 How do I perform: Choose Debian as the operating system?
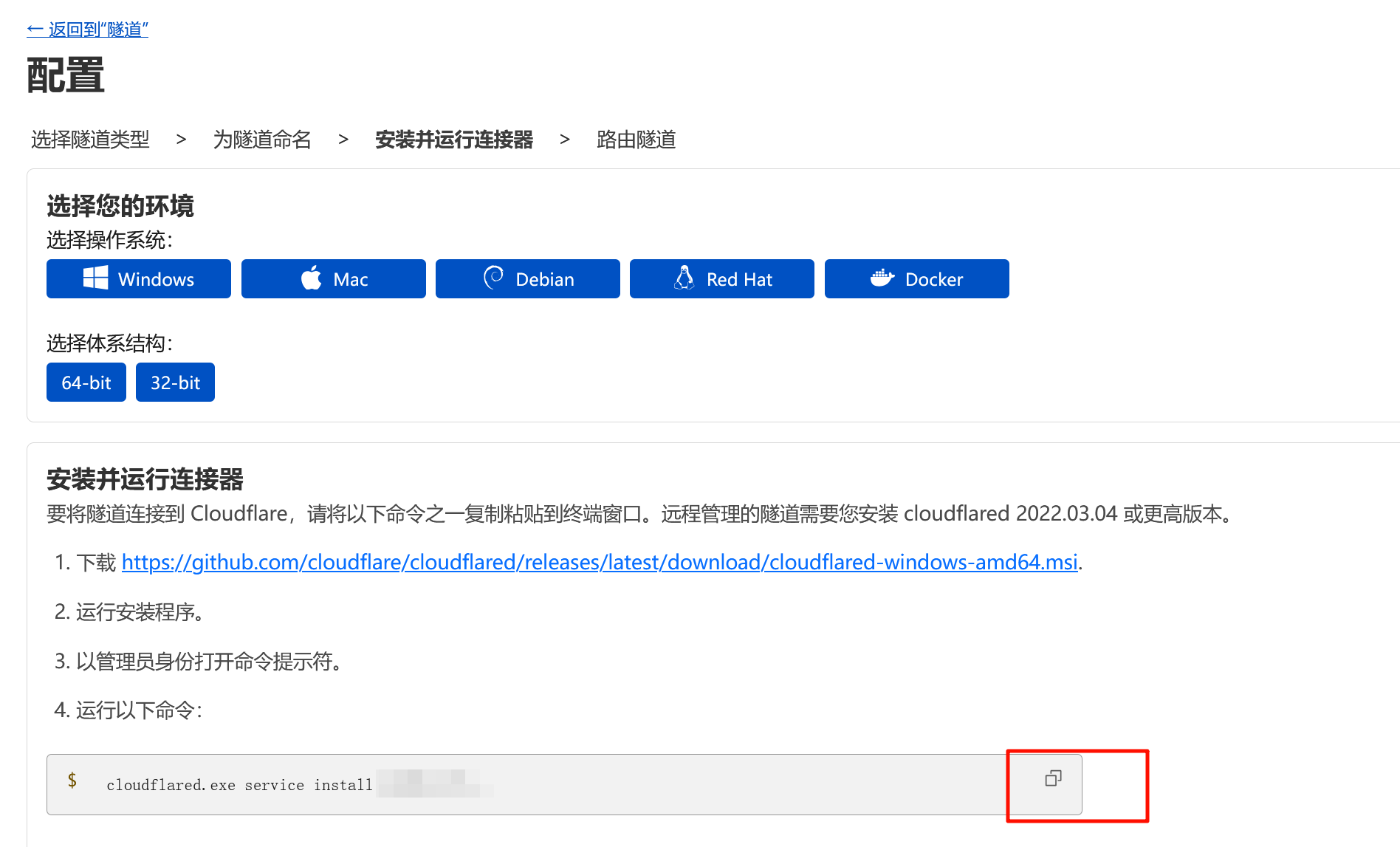pyautogui.click(x=528, y=279)
